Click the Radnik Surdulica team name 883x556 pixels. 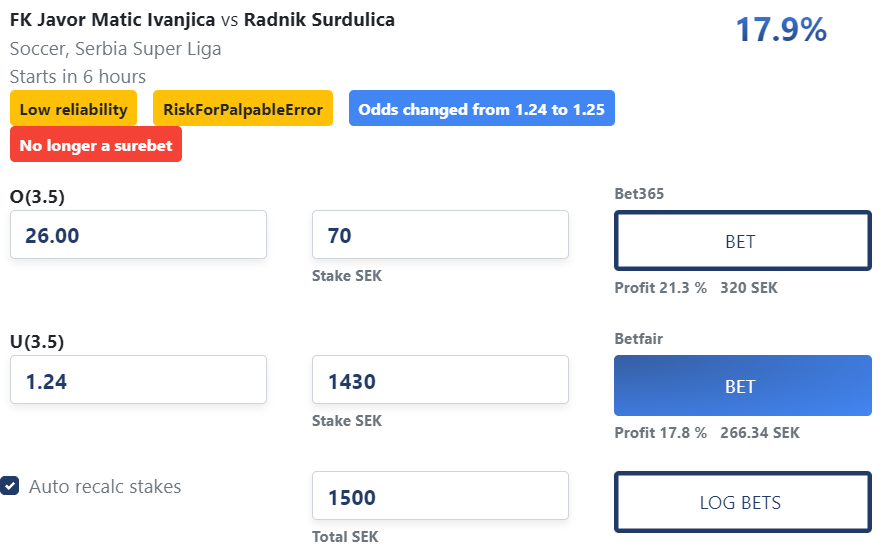tap(319, 20)
